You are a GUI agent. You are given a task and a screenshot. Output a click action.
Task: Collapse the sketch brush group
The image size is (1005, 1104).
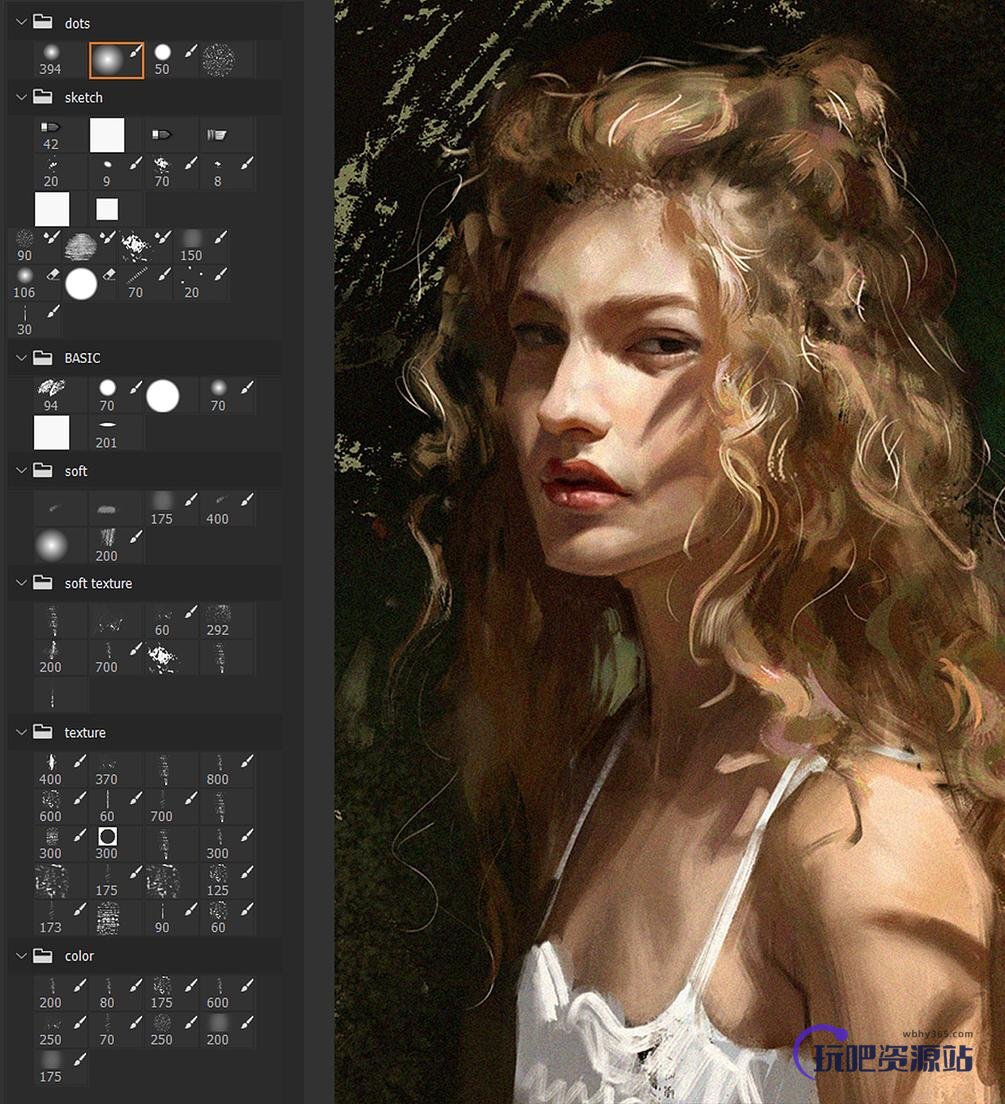click(x=21, y=97)
